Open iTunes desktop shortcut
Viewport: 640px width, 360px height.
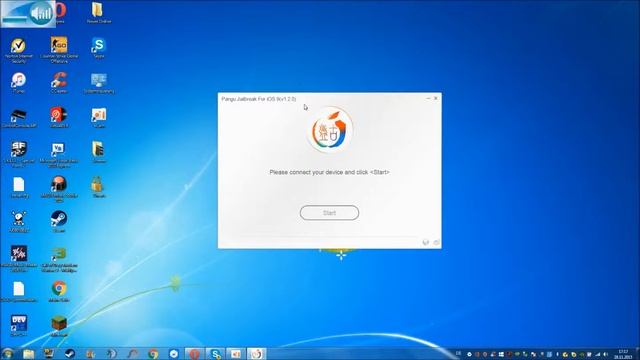coord(18,83)
